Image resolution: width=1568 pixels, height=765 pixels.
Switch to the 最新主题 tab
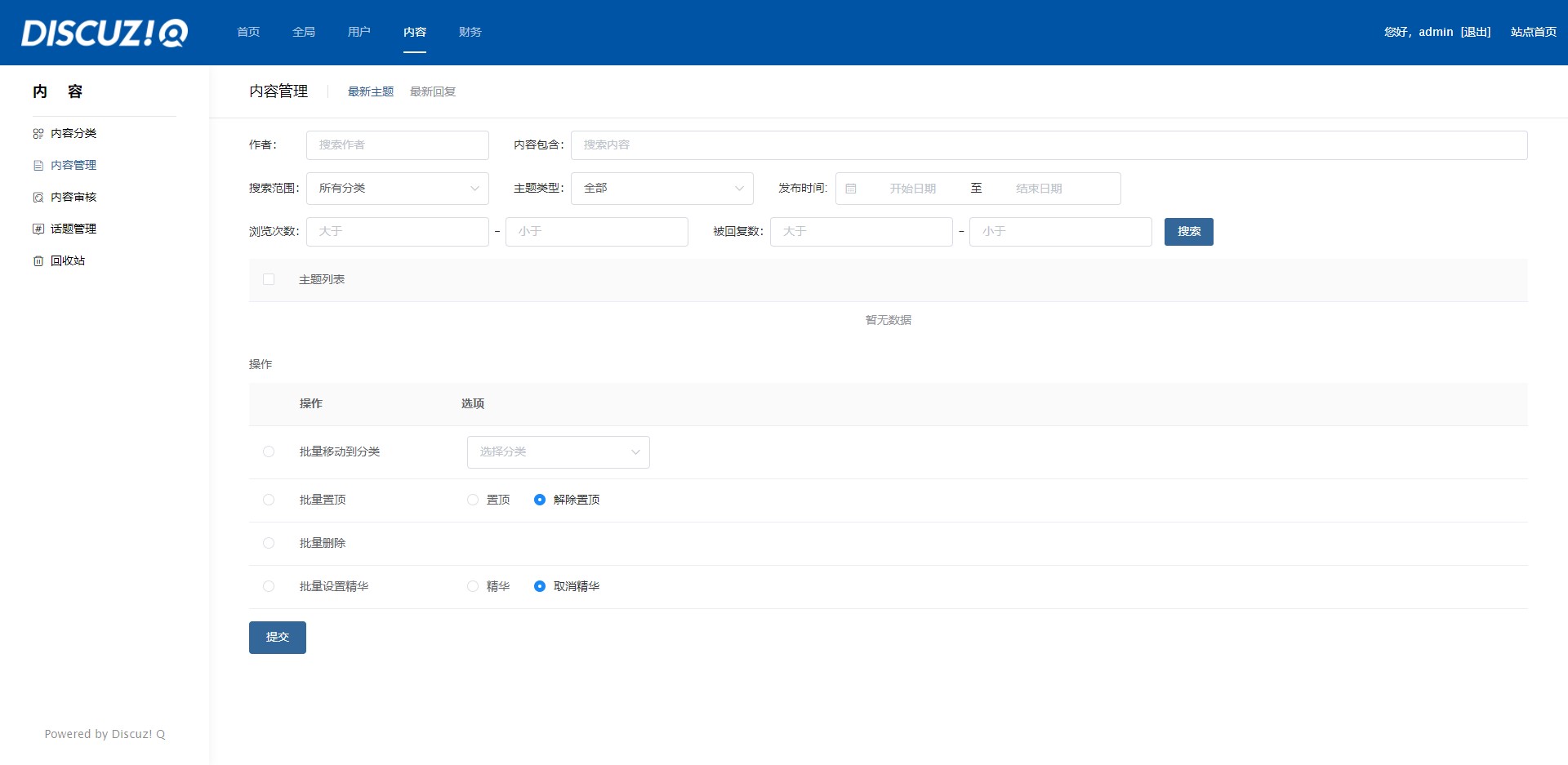tap(371, 91)
